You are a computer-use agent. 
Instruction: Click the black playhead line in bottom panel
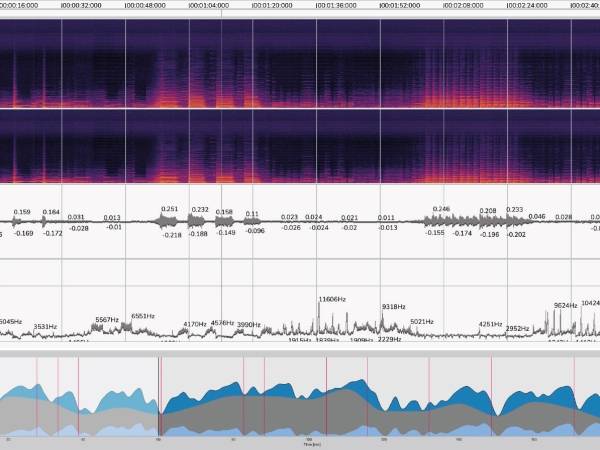tap(158, 396)
